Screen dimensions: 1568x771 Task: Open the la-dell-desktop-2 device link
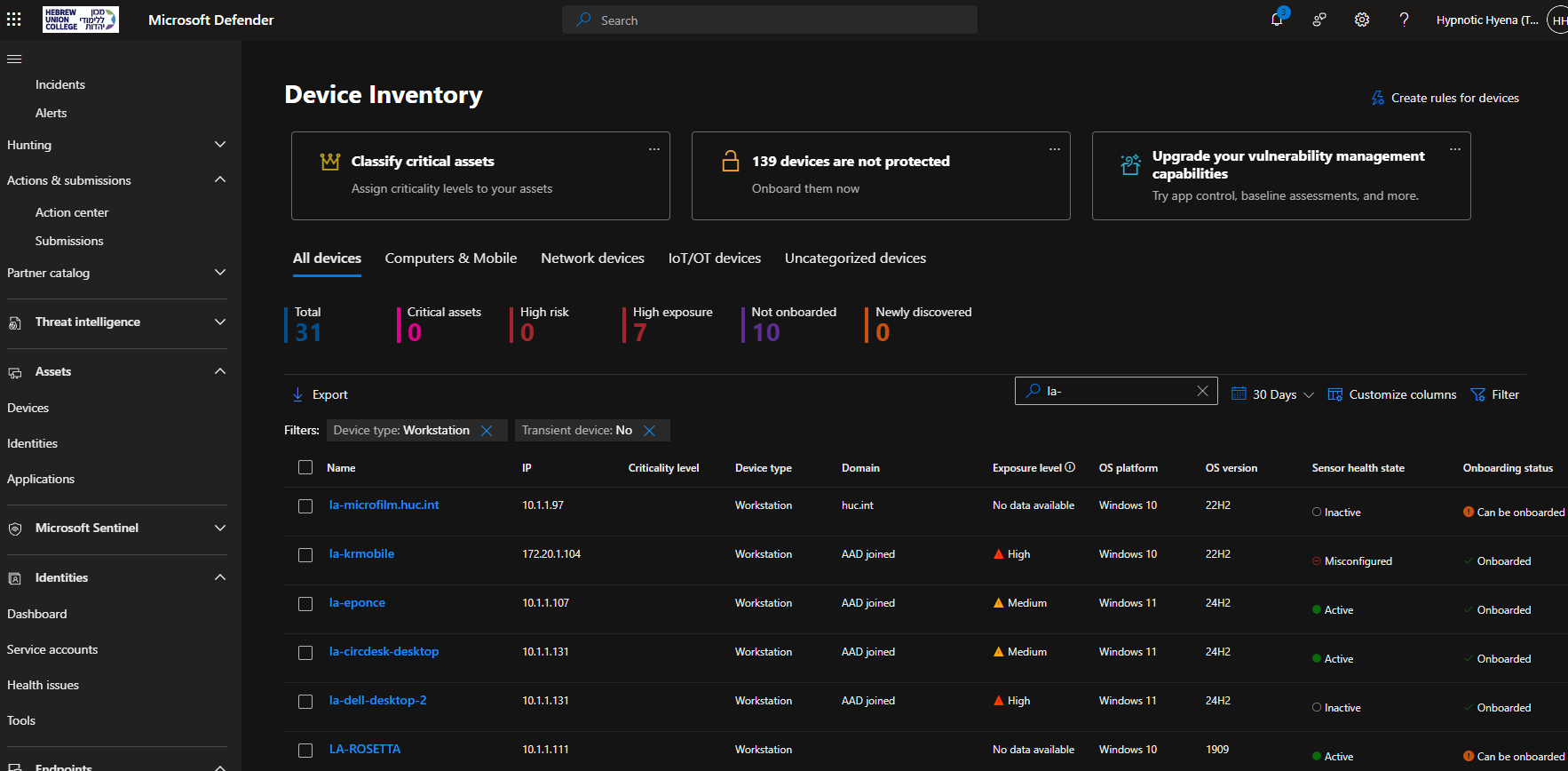[x=377, y=700]
